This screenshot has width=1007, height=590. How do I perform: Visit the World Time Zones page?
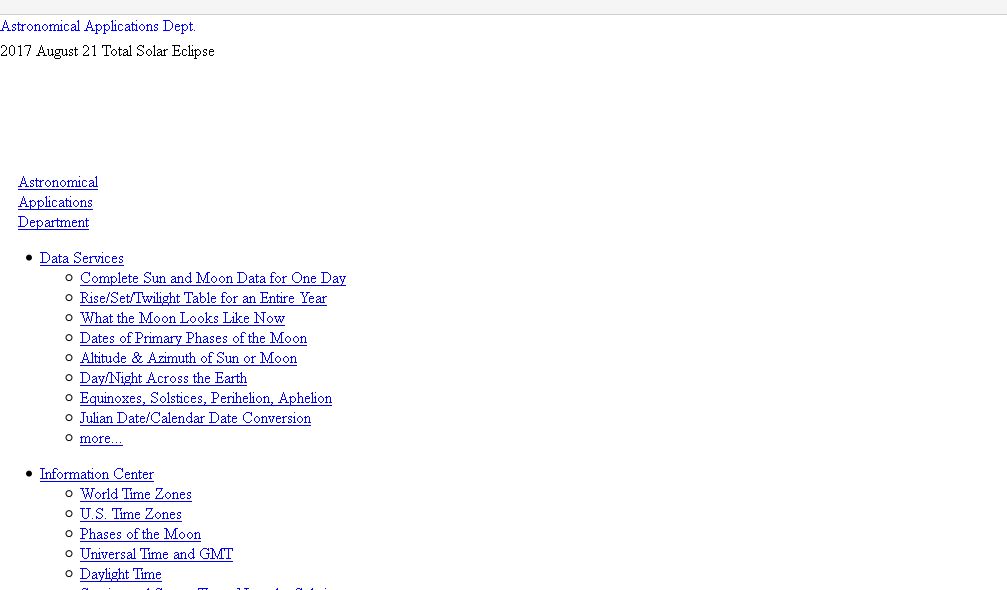[x=136, y=494]
